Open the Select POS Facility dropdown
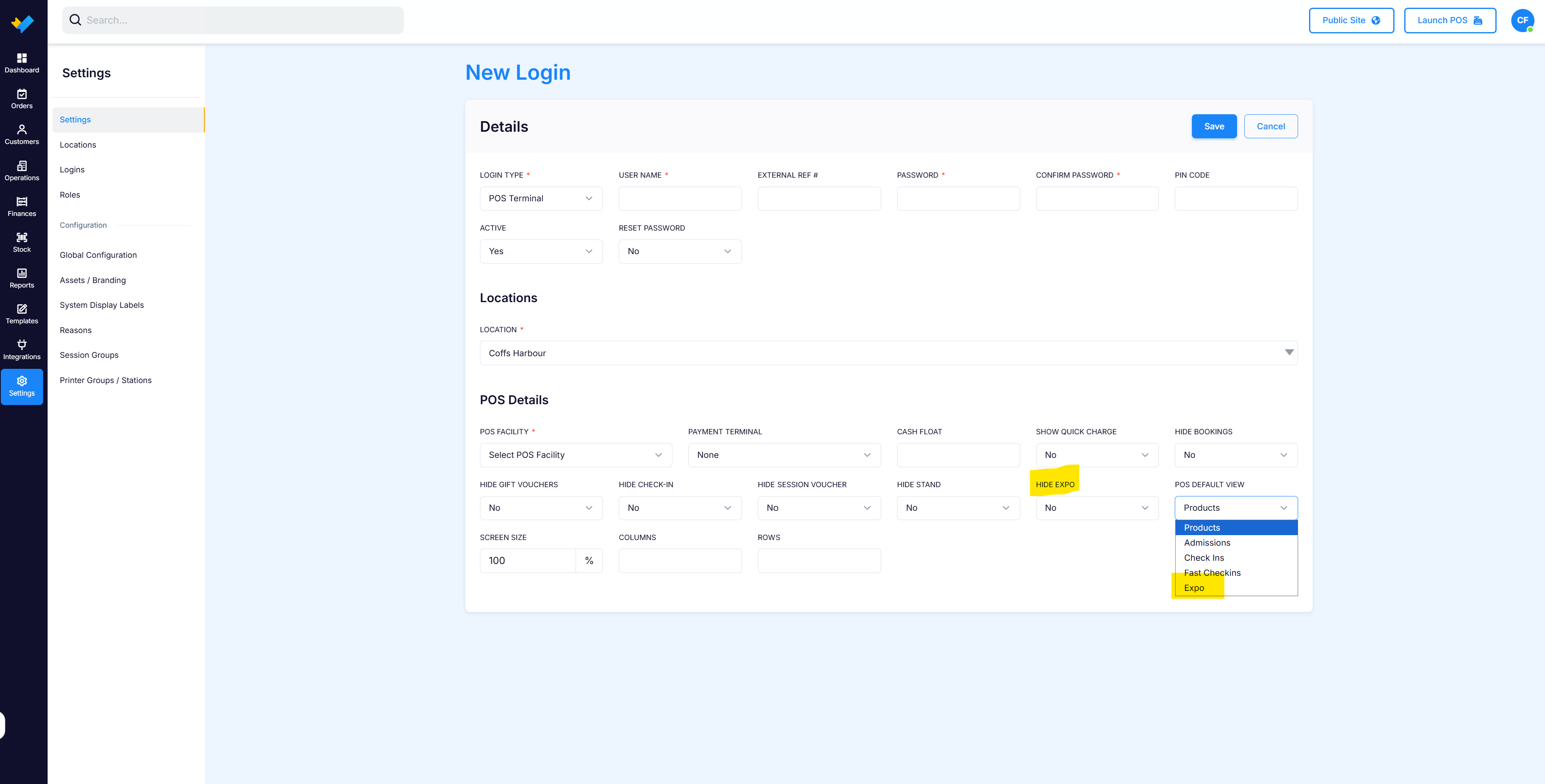Viewport: 1545px width, 784px height. pyautogui.click(x=576, y=455)
